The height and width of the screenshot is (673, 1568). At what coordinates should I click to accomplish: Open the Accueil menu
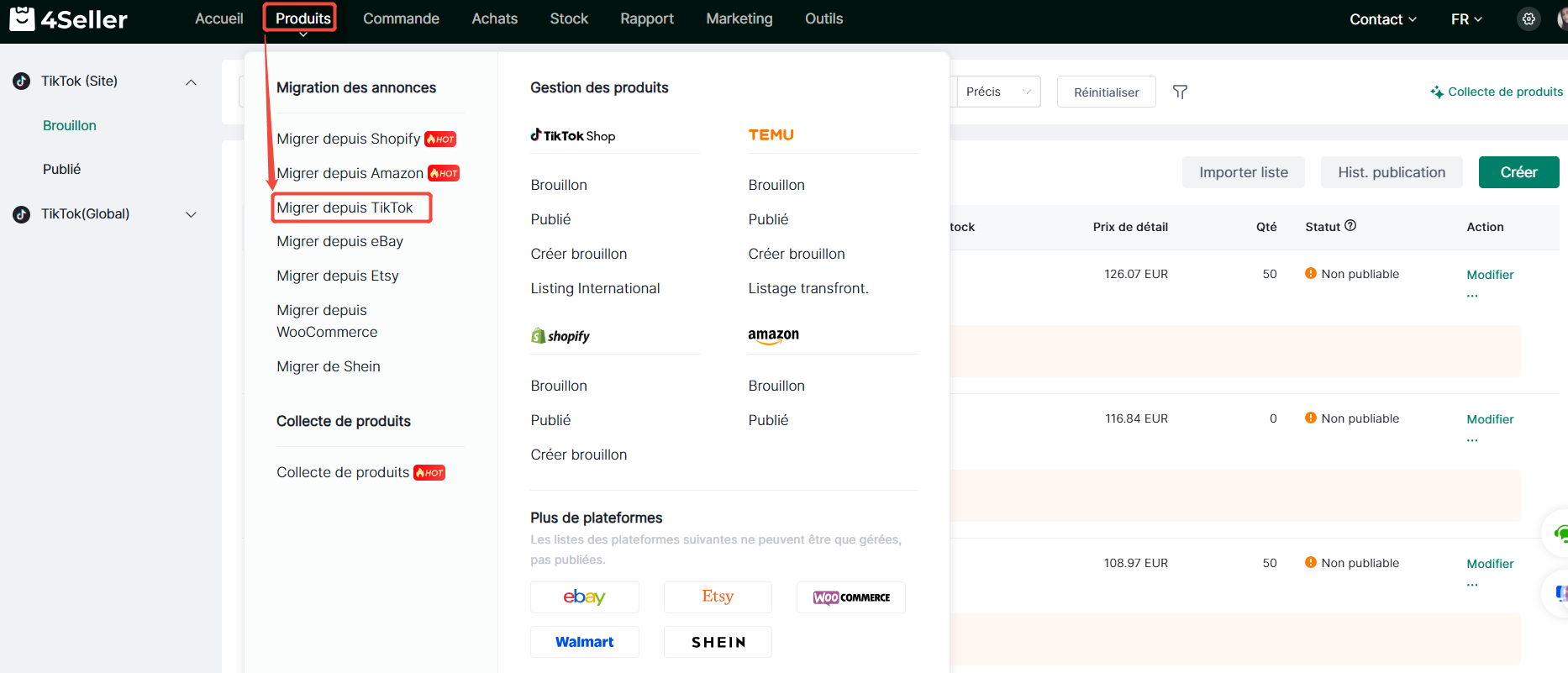[218, 18]
